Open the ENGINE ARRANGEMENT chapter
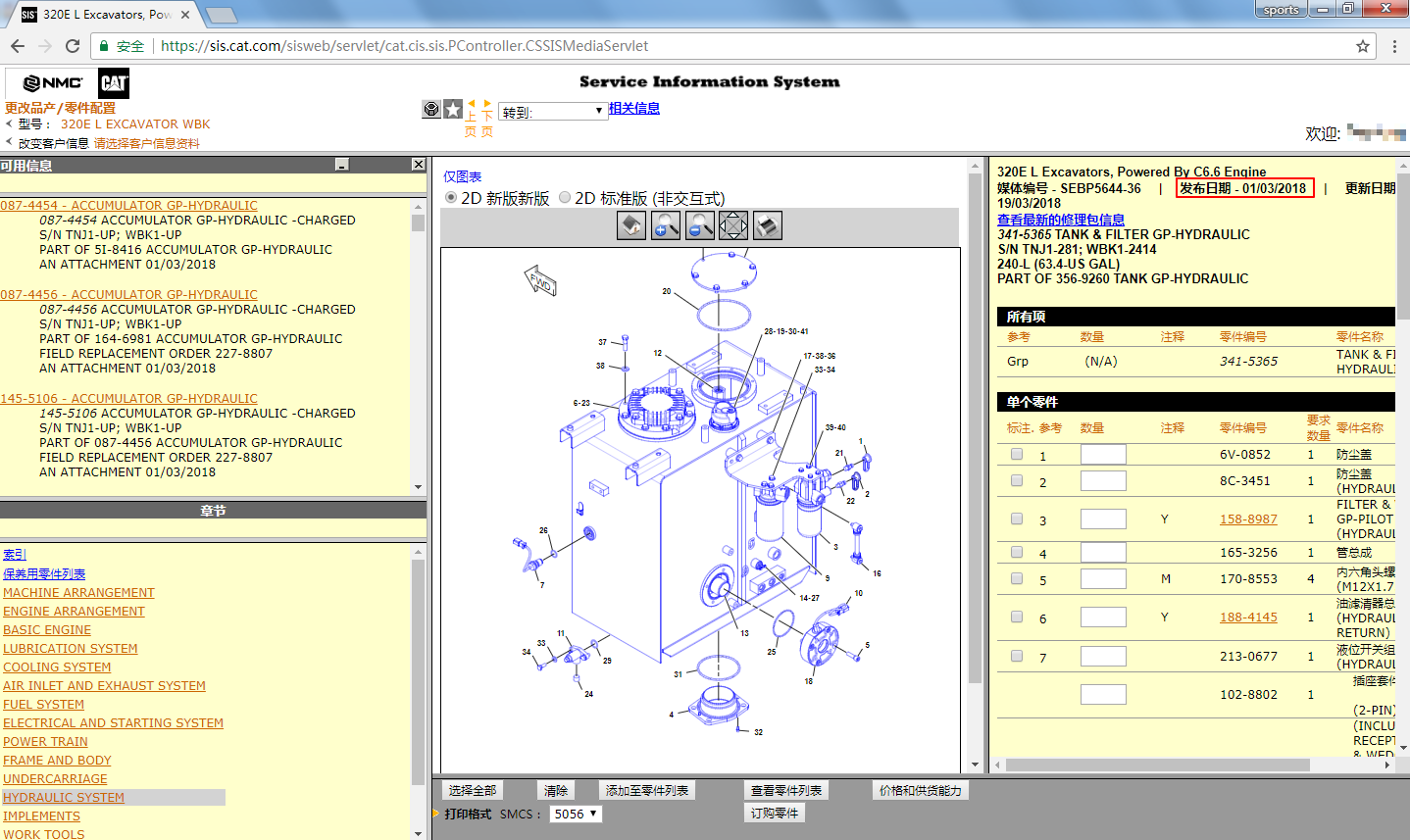This screenshot has width=1410, height=840. 74,612
